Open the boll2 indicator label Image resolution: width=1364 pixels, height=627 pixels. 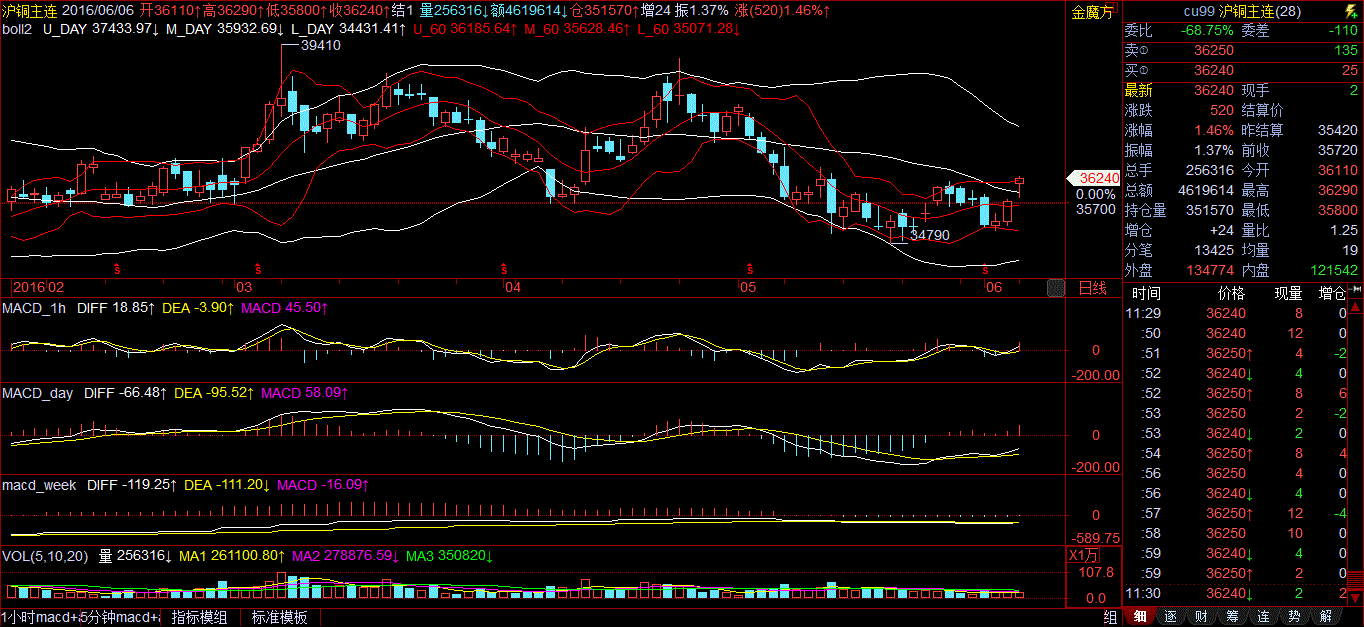tap(17, 29)
